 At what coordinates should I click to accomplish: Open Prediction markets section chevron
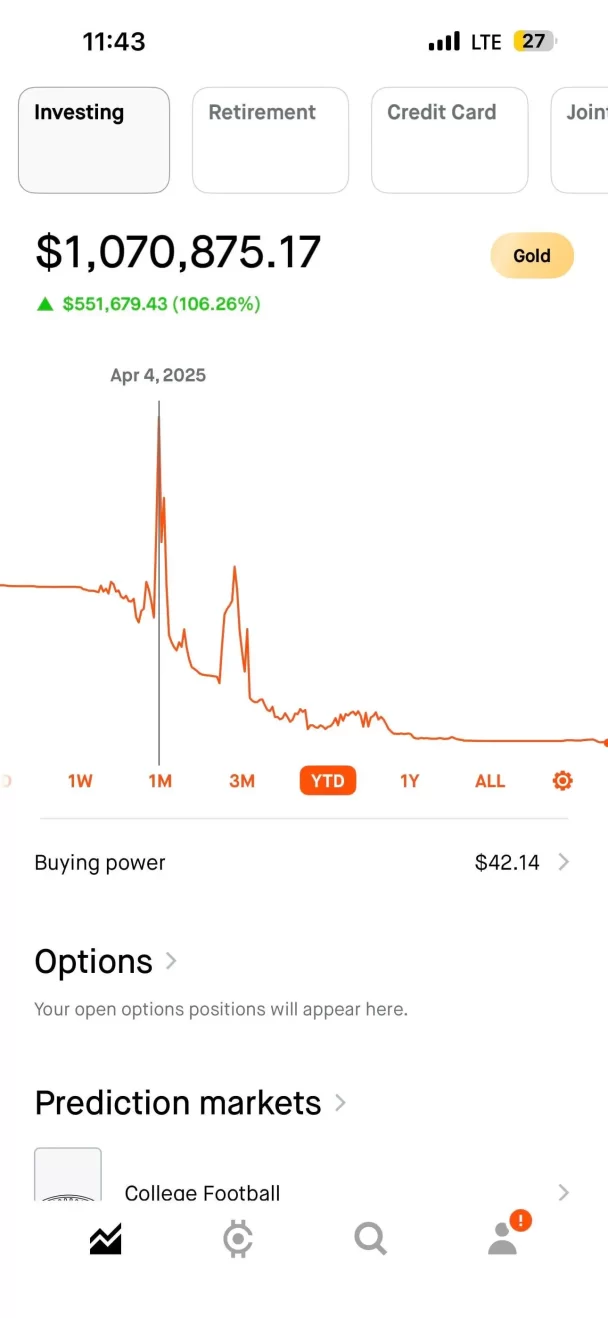tap(340, 1103)
